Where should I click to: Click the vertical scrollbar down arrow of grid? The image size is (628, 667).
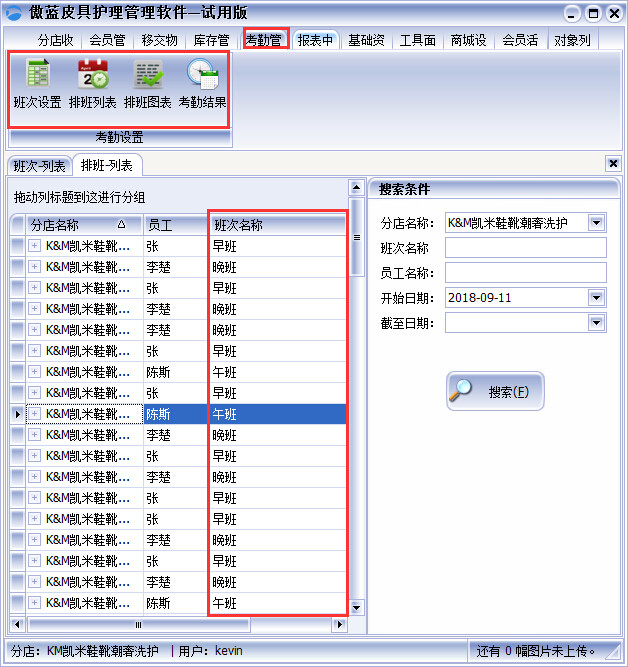pos(357,609)
